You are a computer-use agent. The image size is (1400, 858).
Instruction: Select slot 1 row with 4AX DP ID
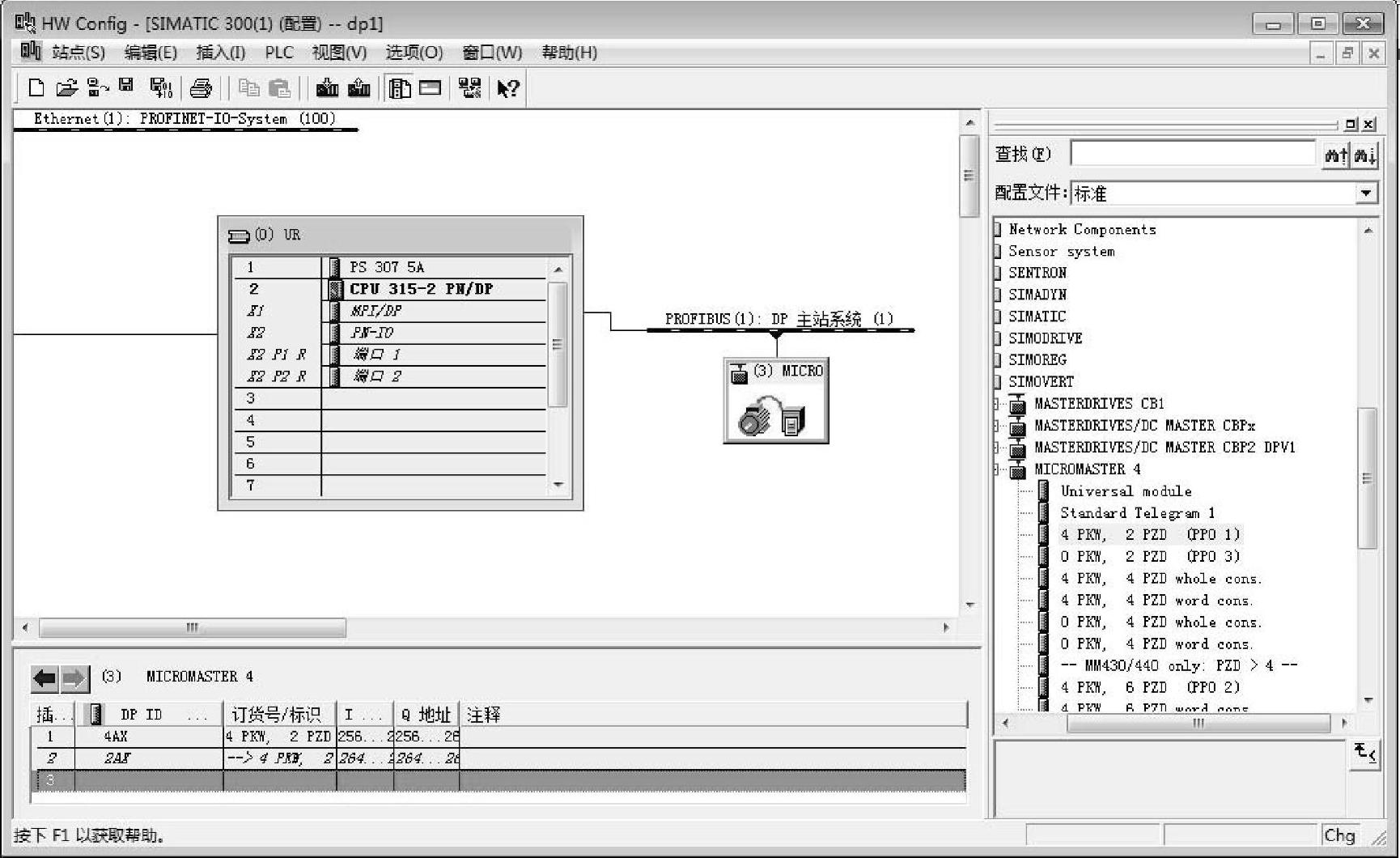(x=498, y=737)
